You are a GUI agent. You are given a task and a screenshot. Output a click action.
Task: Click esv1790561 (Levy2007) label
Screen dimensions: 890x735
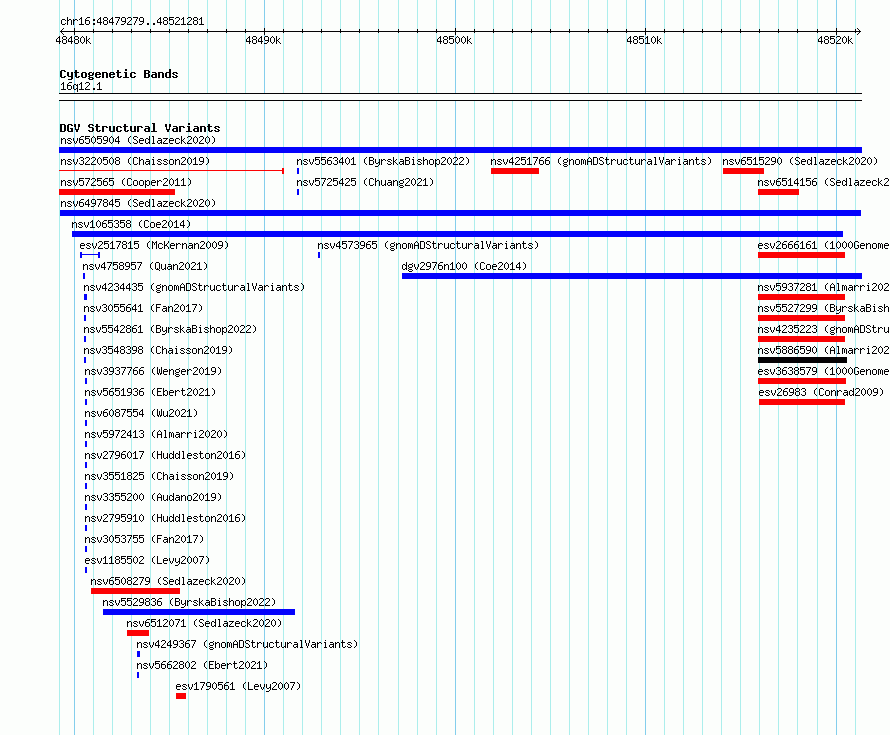(238, 686)
